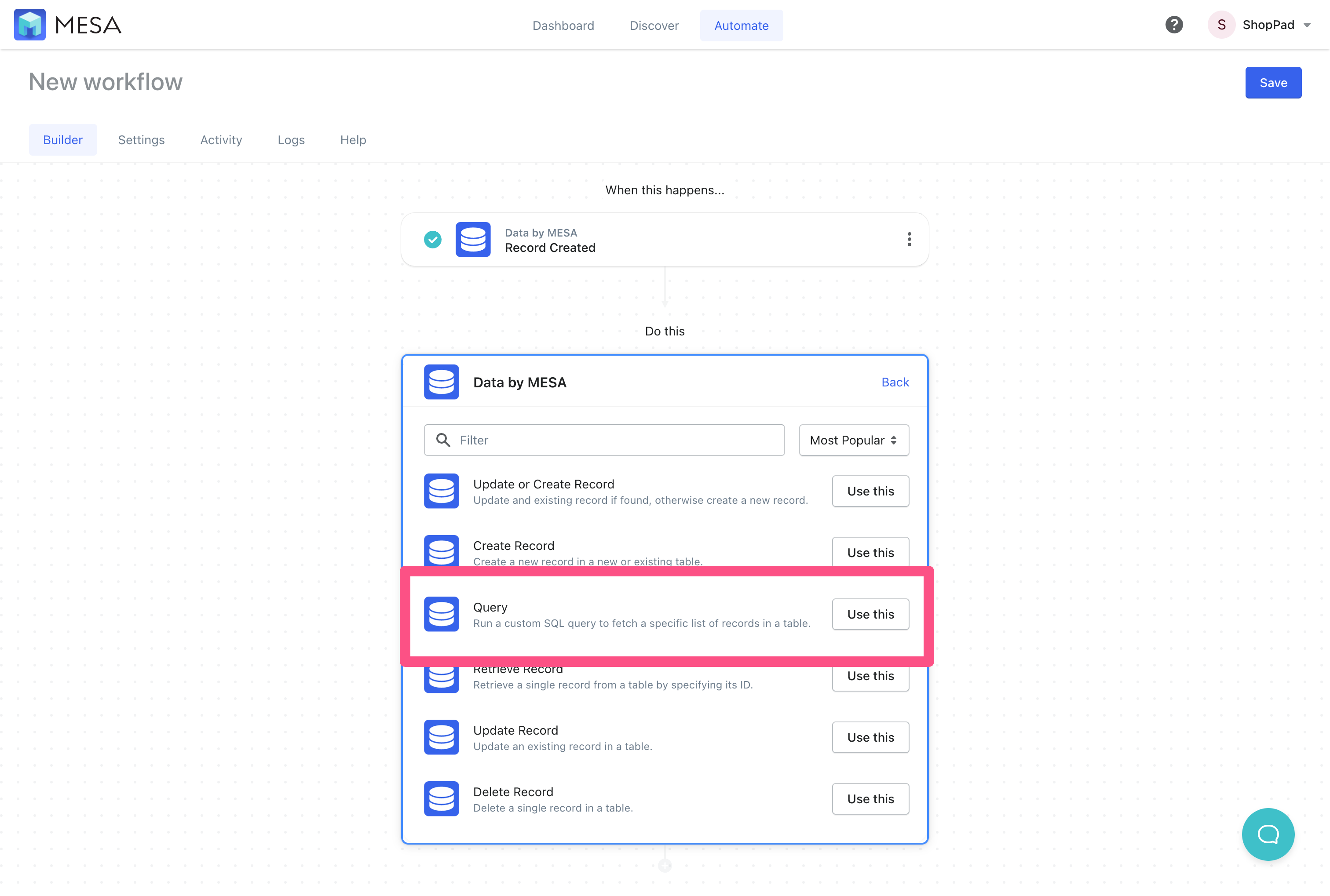The image size is (1330, 896).
Task: Open the chat support bubble icon
Action: click(1268, 834)
